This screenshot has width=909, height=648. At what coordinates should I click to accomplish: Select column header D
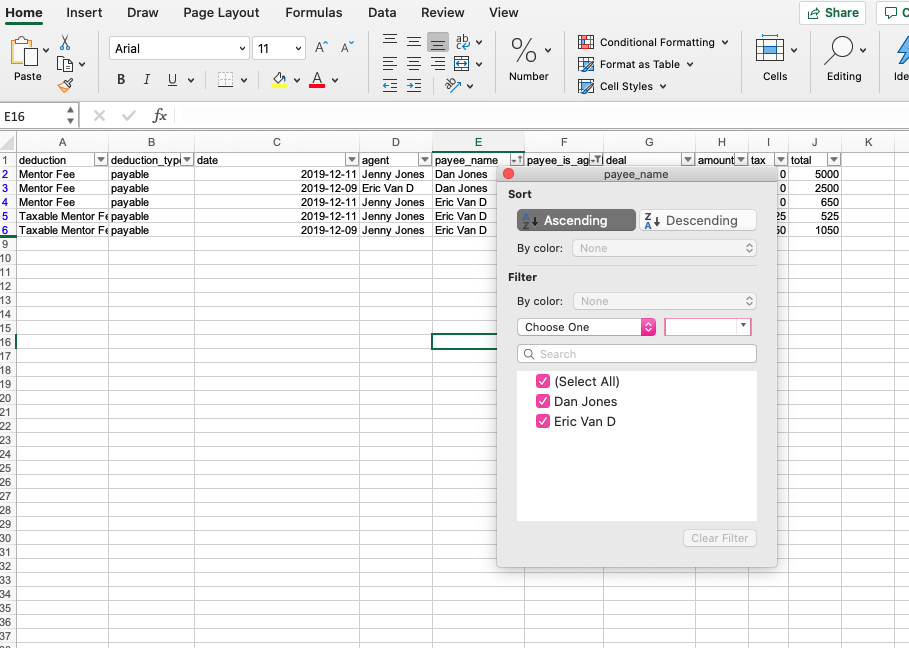coord(395,142)
